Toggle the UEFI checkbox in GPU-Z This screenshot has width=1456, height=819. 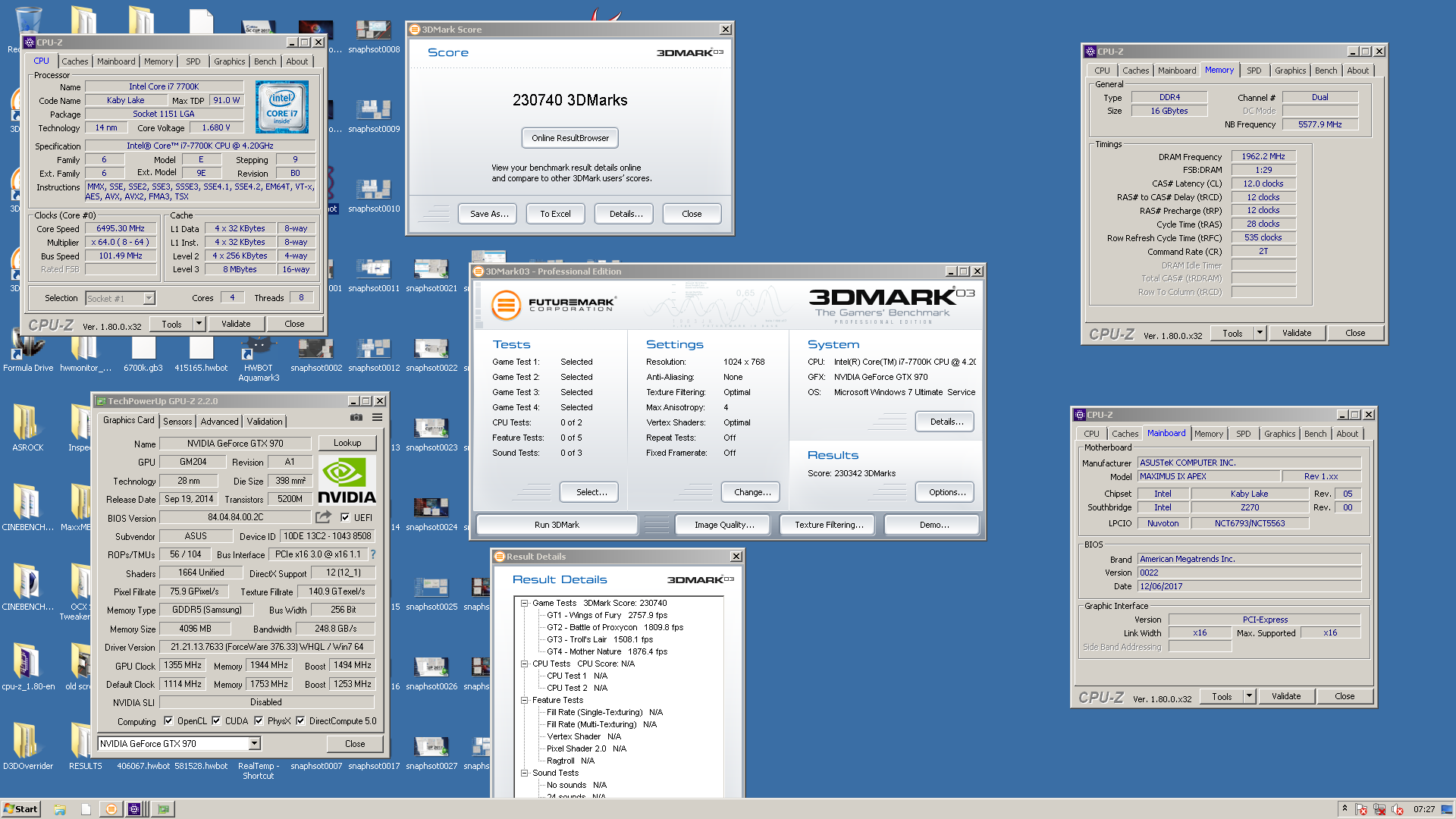coord(345,517)
